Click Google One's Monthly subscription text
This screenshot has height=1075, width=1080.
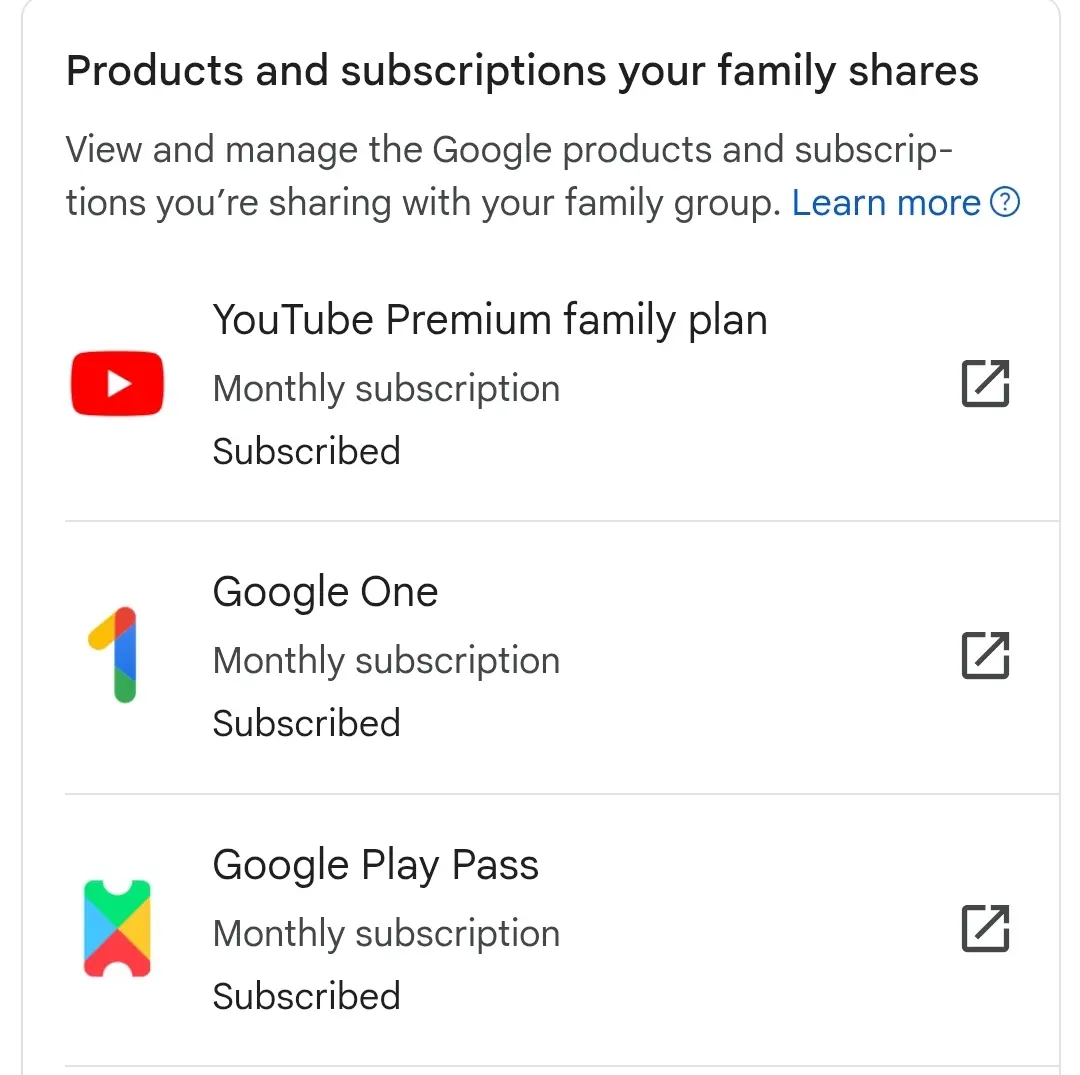coord(386,660)
